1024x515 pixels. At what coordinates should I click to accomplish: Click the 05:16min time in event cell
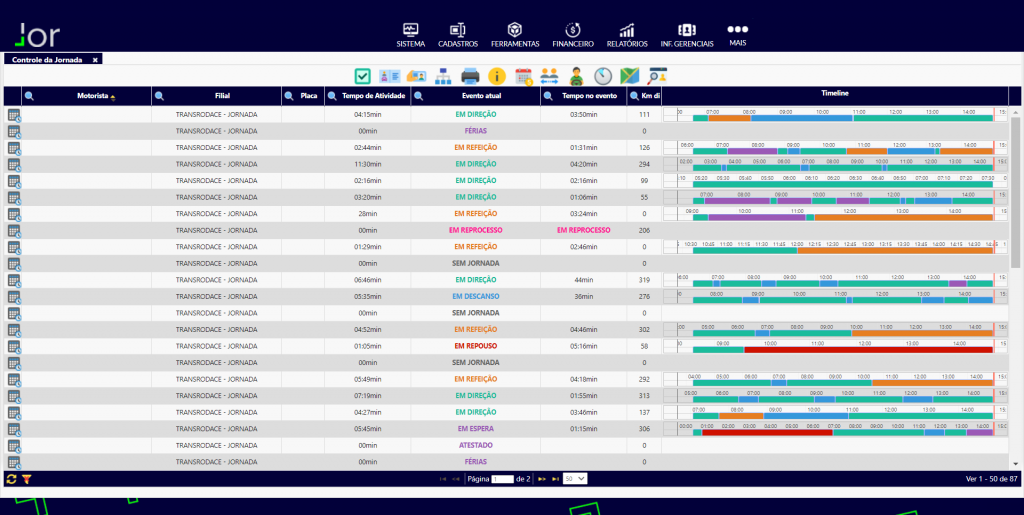pyautogui.click(x=584, y=346)
